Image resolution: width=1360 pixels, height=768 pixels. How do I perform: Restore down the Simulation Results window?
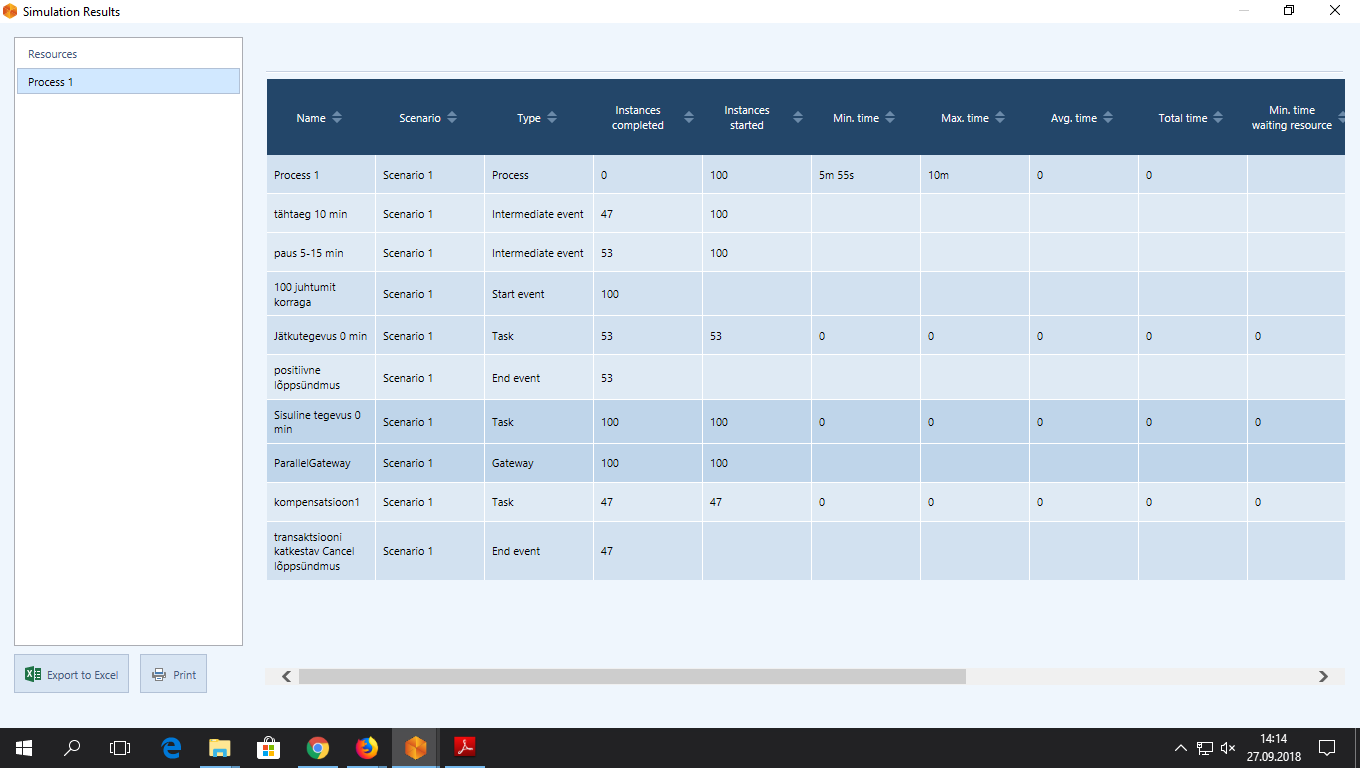tap(1289, 11)
